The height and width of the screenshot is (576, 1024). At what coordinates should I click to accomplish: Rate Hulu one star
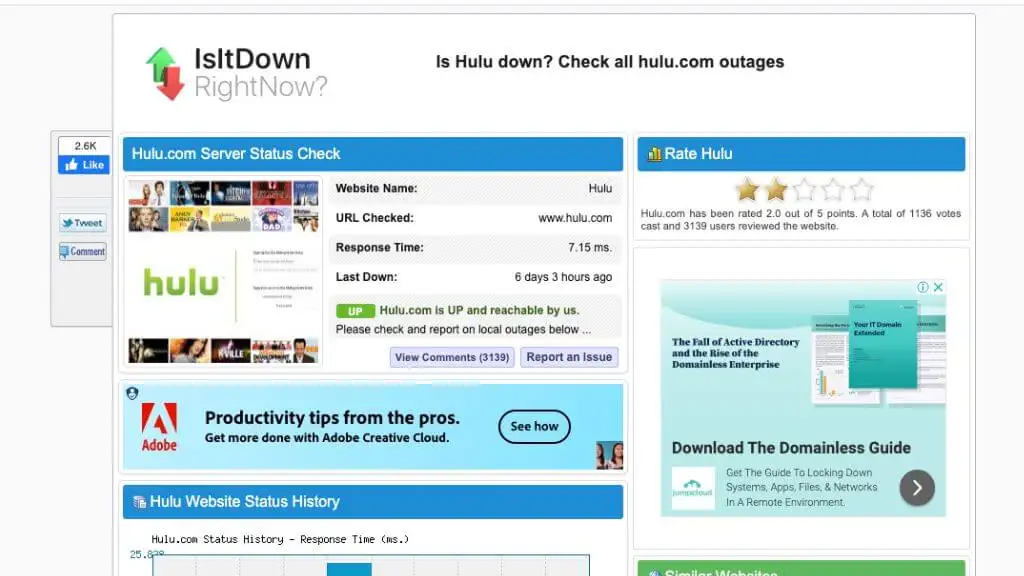746,189
